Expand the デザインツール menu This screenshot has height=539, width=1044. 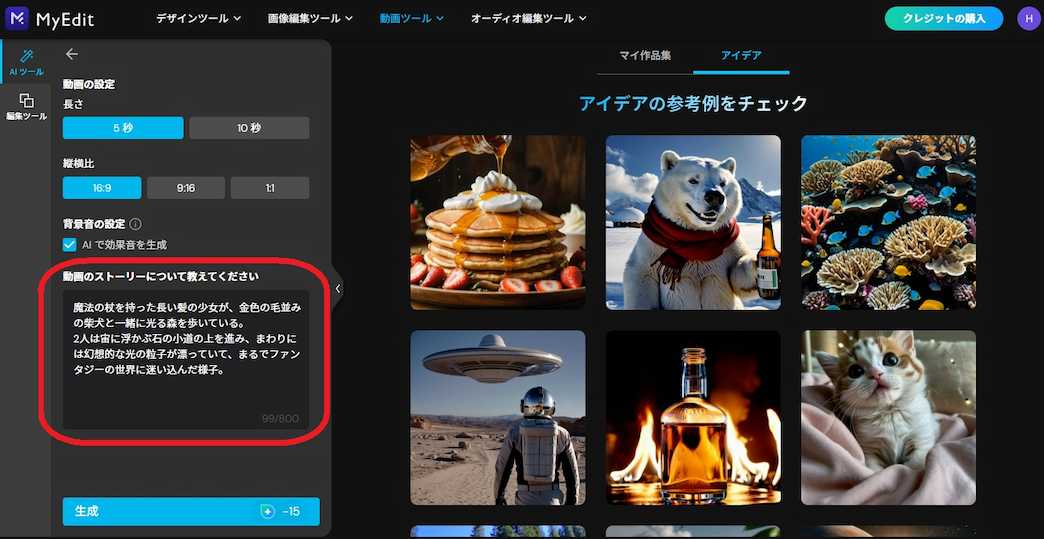198,19
